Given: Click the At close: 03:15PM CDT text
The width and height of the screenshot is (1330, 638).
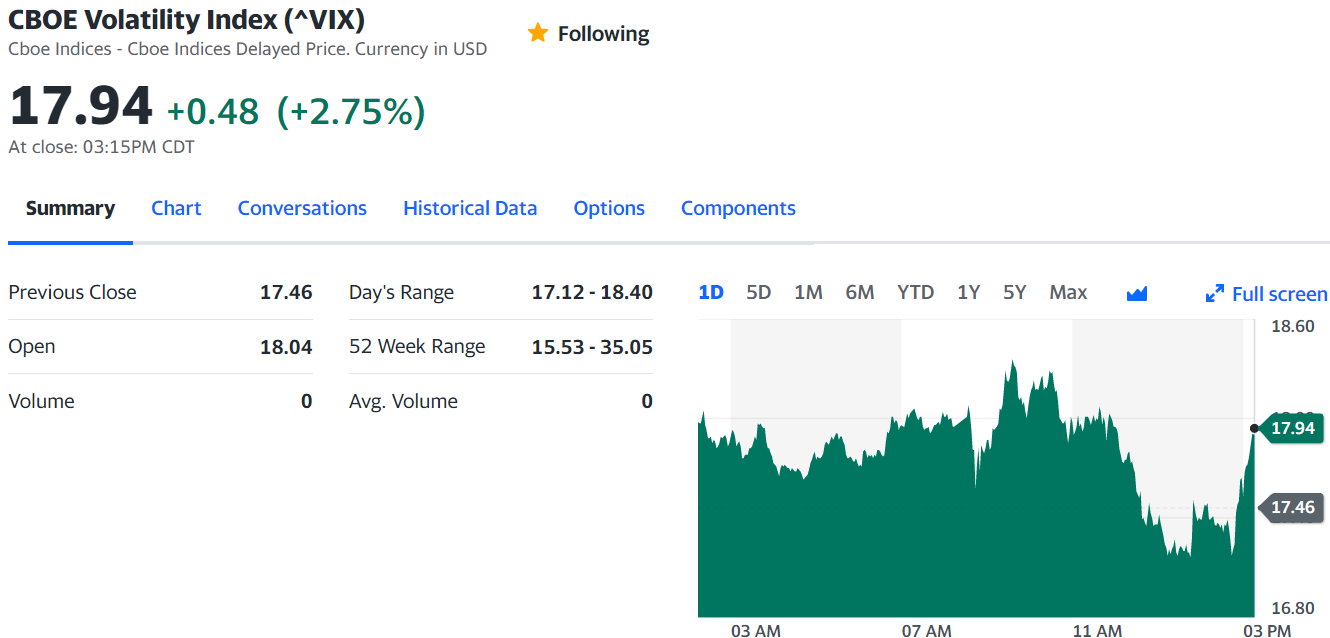Looking at the screenshot, I should (101, 147).
